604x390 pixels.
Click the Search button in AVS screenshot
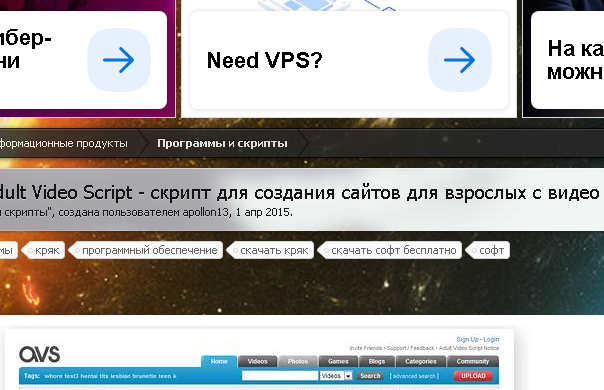[370, 376]
